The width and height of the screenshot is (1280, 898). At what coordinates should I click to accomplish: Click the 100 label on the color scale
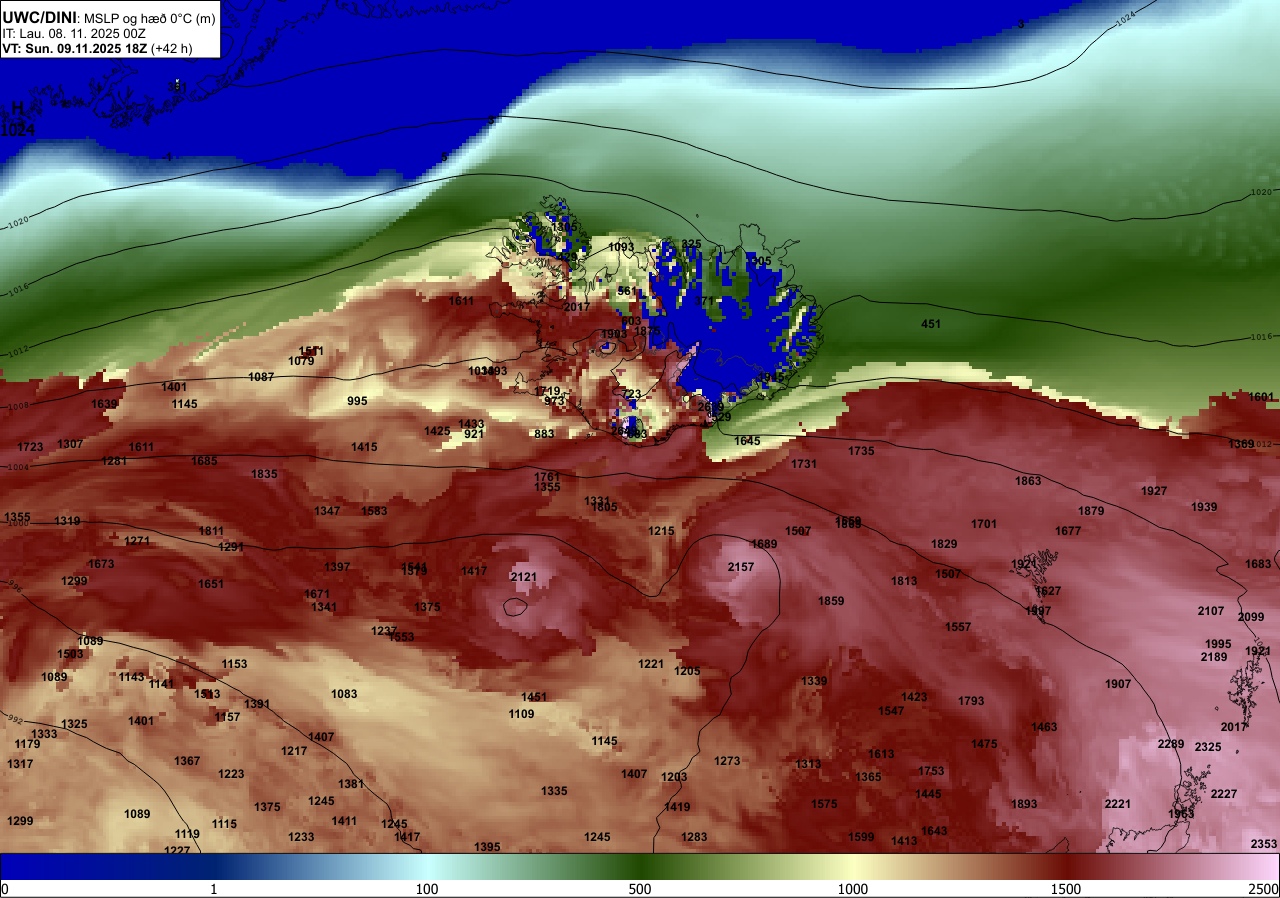point(427,889)
